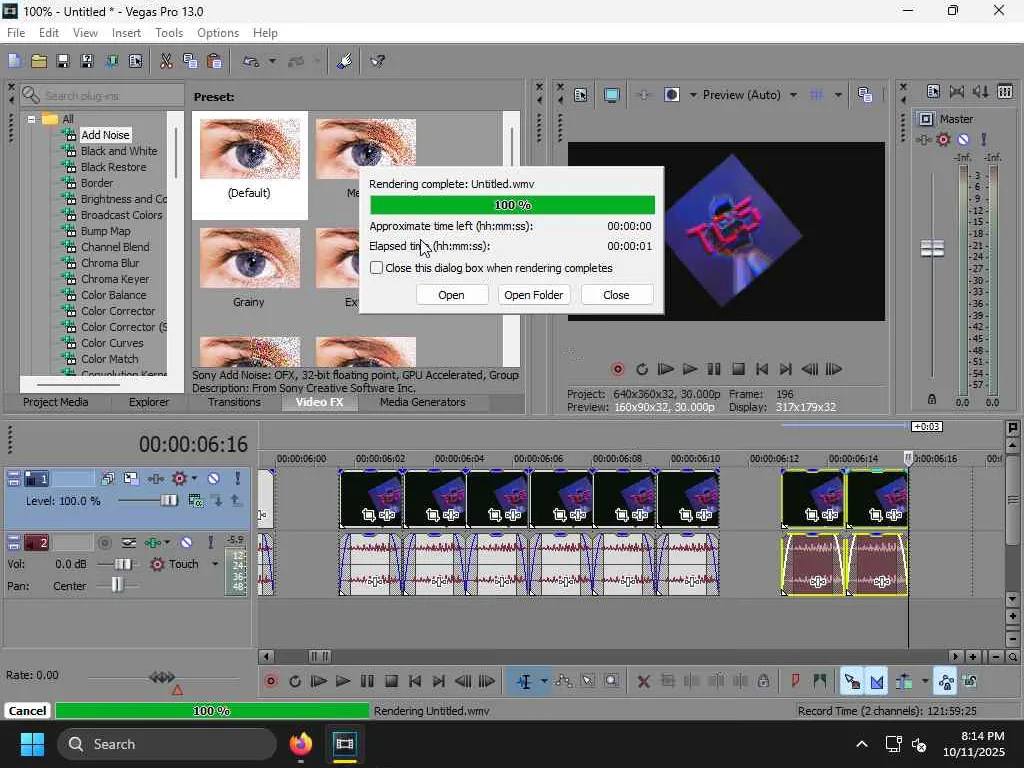The image size is (1024, 768).
Task: Open the Touch automation mode dropdown
Action: coord(215,564)
